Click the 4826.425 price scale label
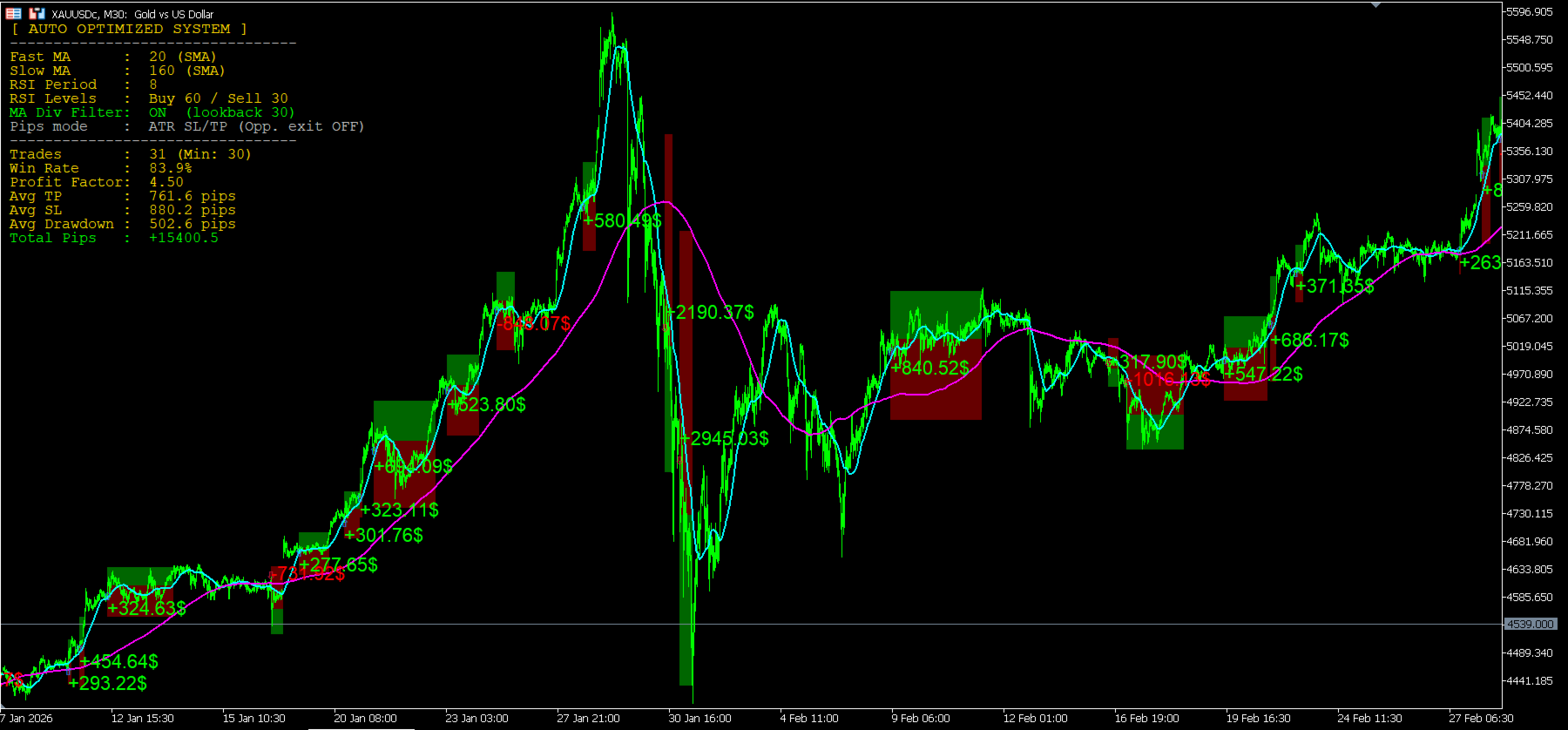Viewport: 1568px width, 730px height. pyautogui.click(x=1530, y=458)
